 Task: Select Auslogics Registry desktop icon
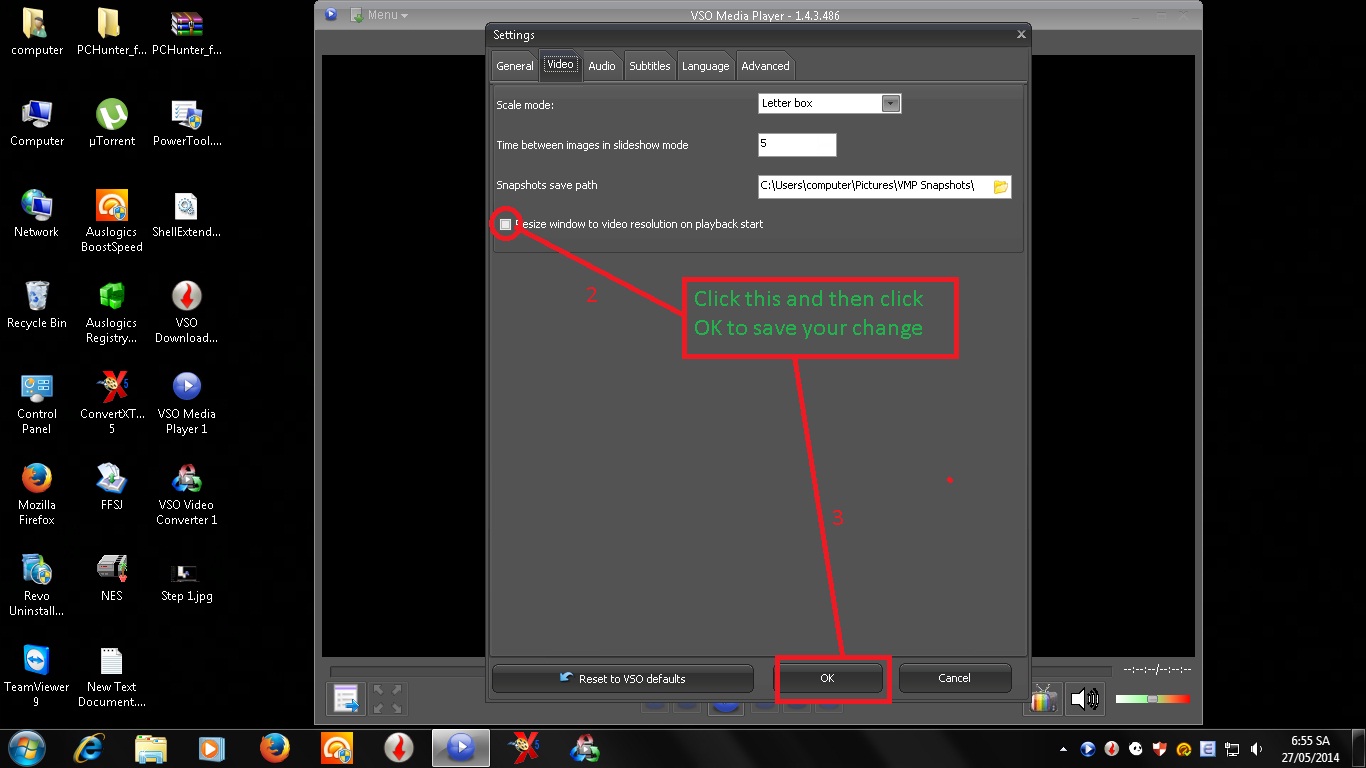tap(111, 312)
